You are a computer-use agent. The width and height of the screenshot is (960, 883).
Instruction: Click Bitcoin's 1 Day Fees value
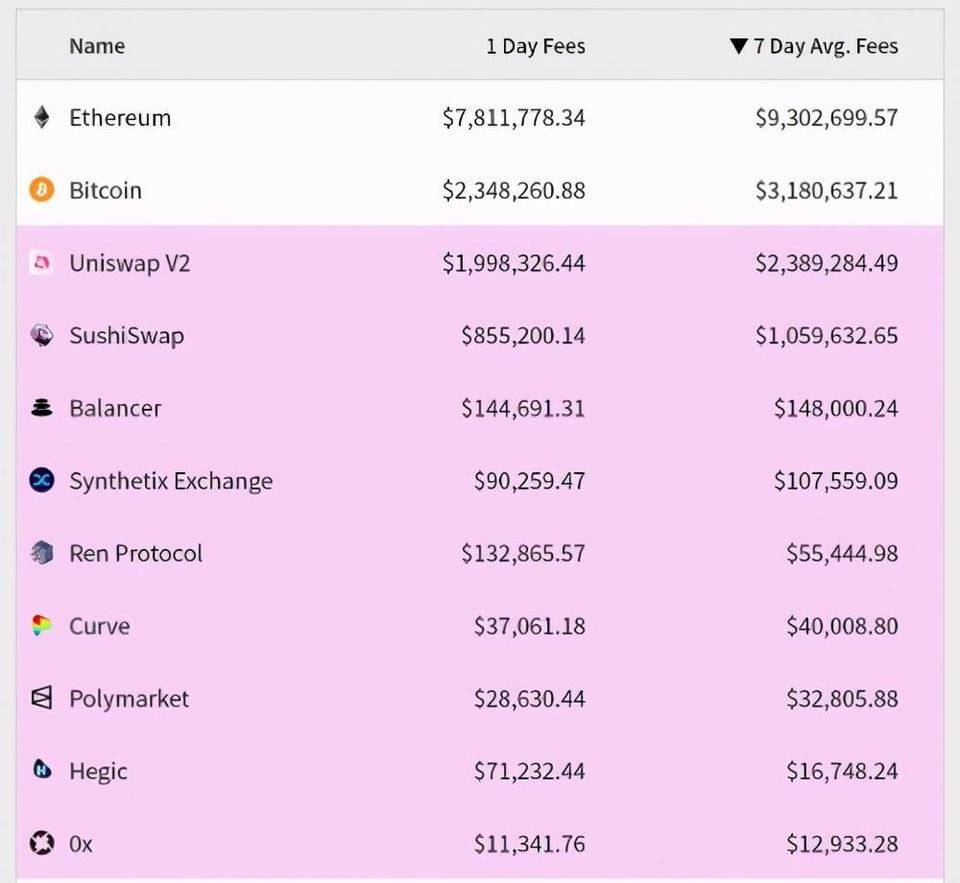[x=514, y=190]
